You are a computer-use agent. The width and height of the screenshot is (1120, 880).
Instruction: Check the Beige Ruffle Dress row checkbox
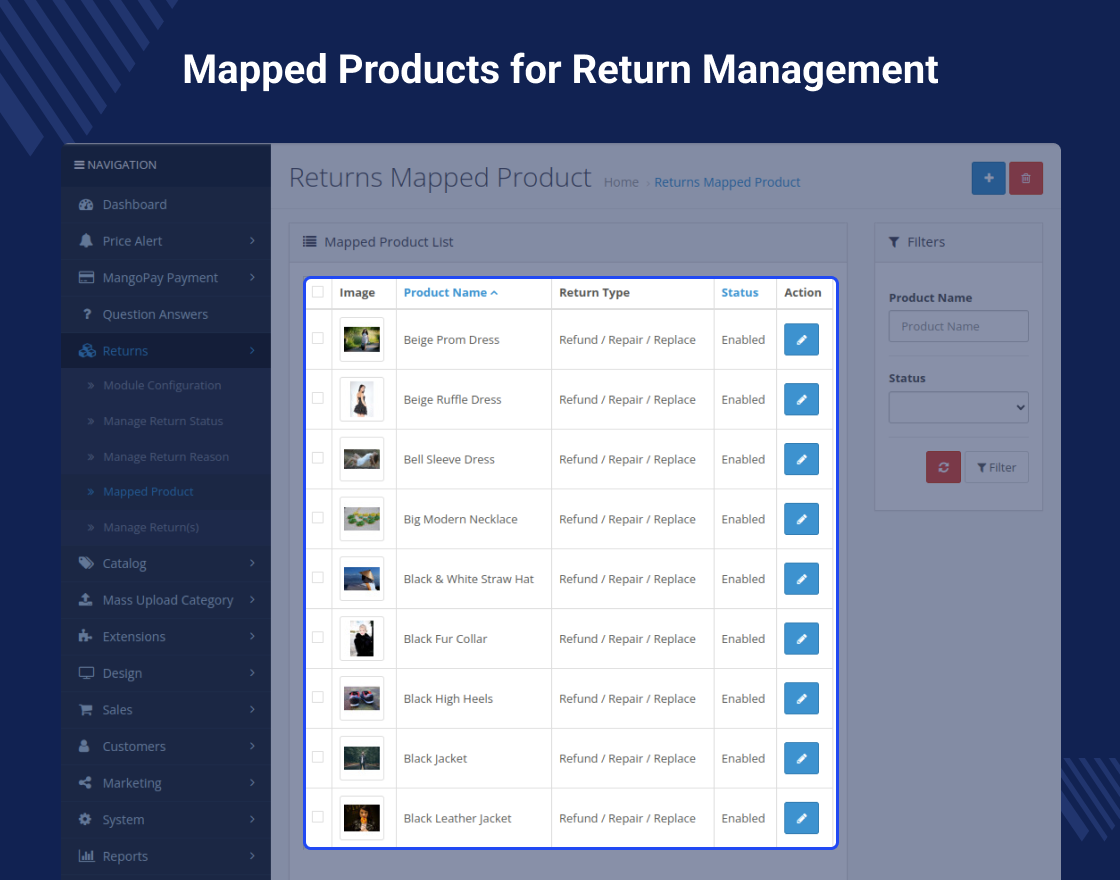318,398
